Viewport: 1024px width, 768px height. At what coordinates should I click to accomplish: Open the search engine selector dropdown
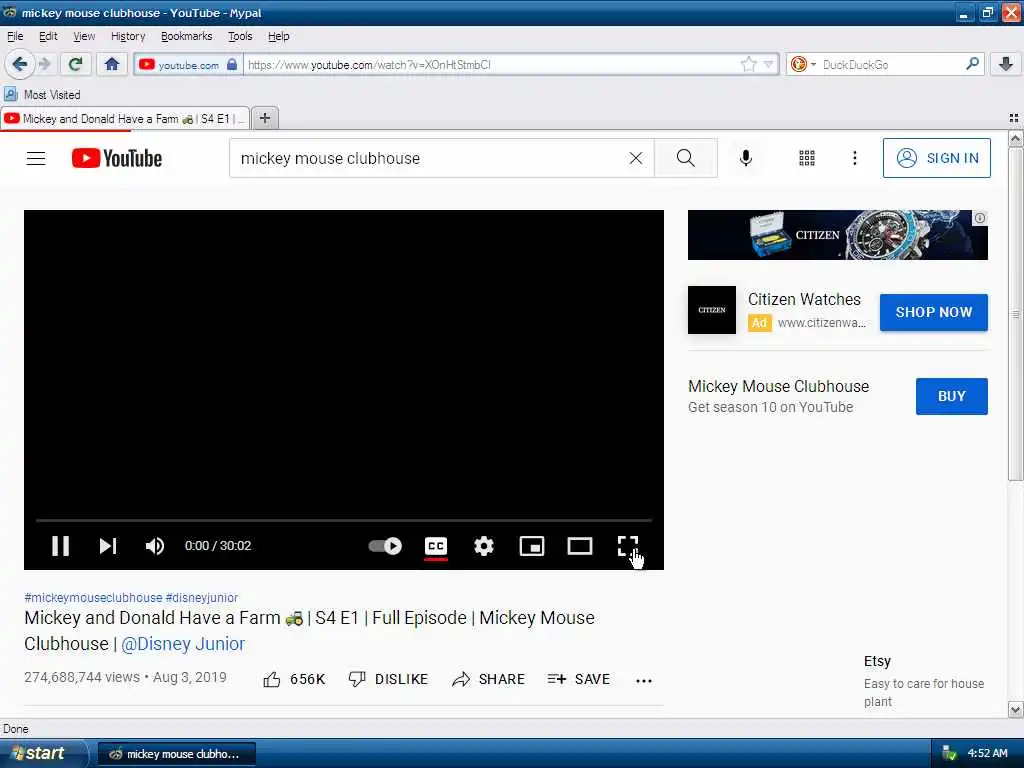coord(803,64)
